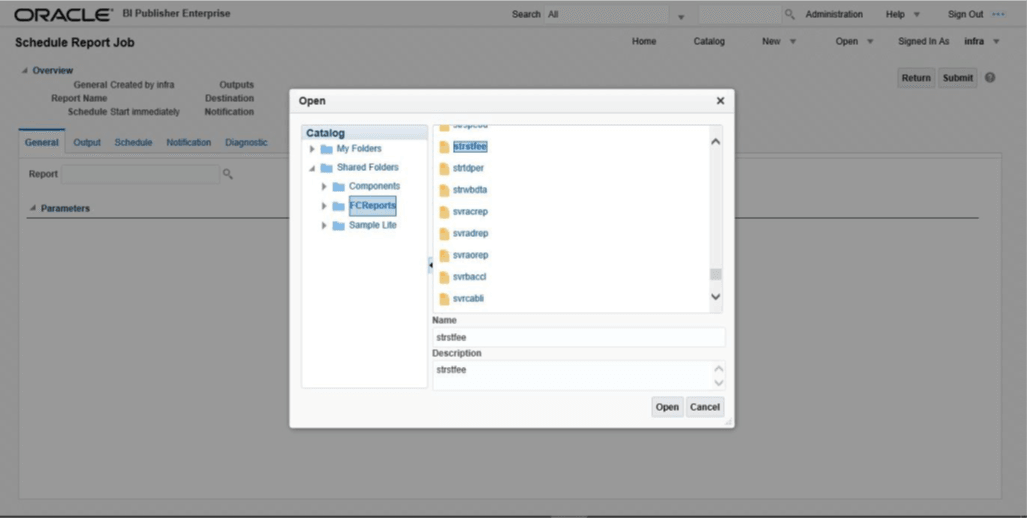Click the svraorep report file icon

(x=444, y=255)
